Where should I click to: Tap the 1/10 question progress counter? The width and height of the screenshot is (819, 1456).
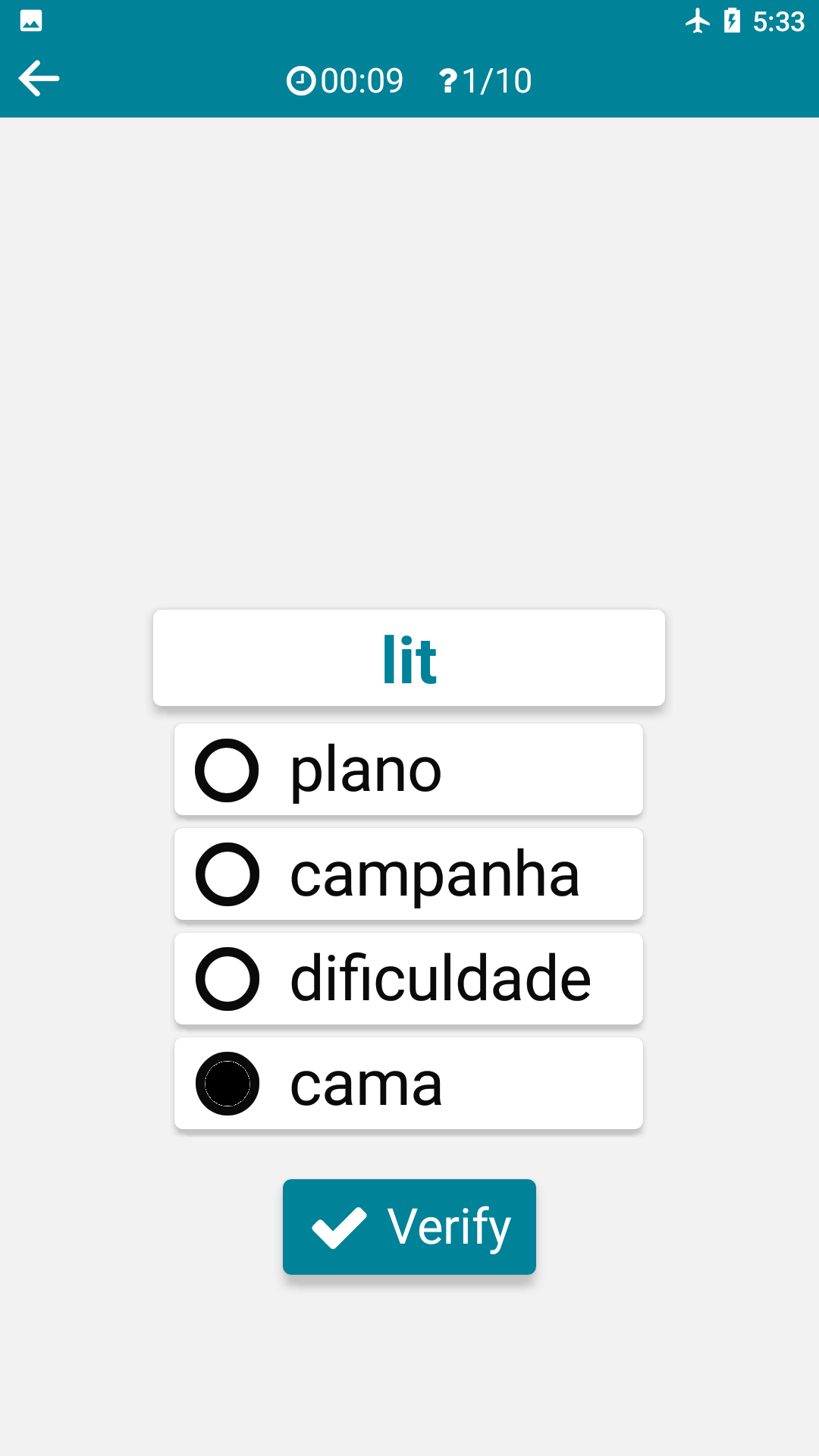[497, 80]
